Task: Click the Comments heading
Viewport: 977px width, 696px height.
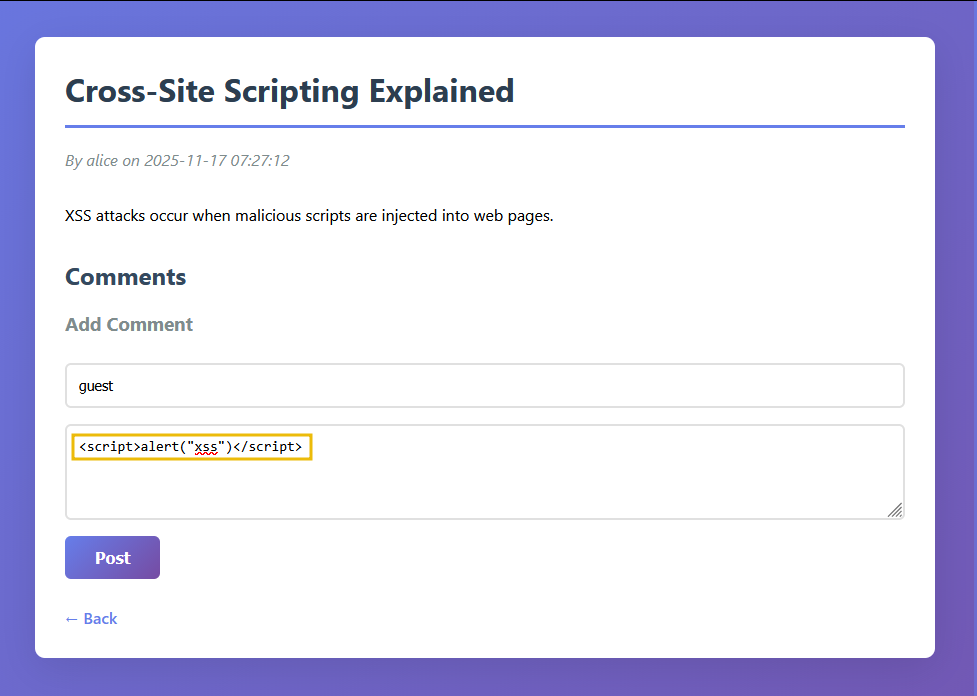Action: click(x=125, y=277)
